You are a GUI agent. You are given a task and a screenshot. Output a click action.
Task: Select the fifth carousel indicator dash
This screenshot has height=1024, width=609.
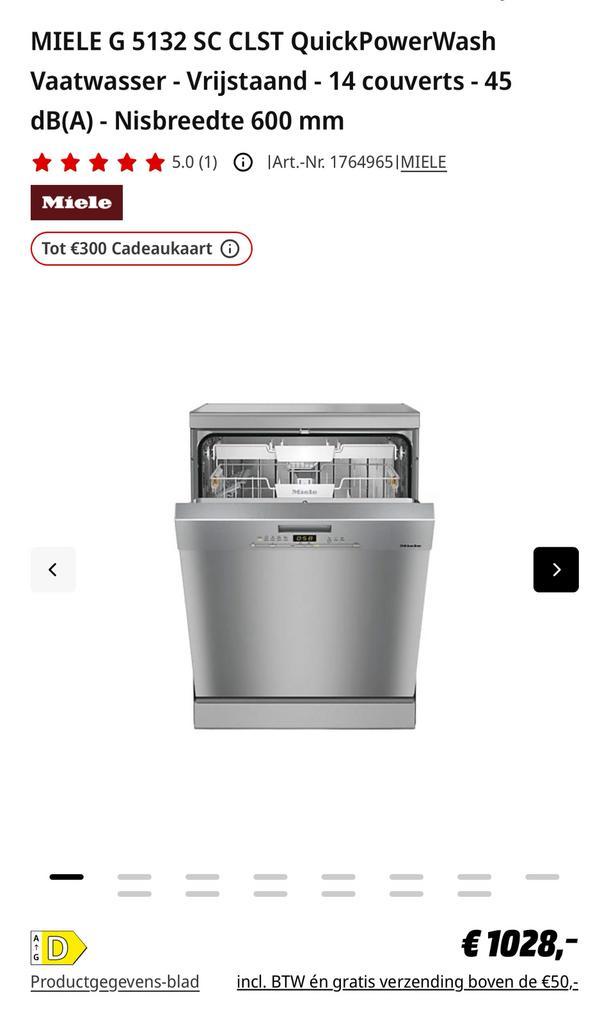338,877
